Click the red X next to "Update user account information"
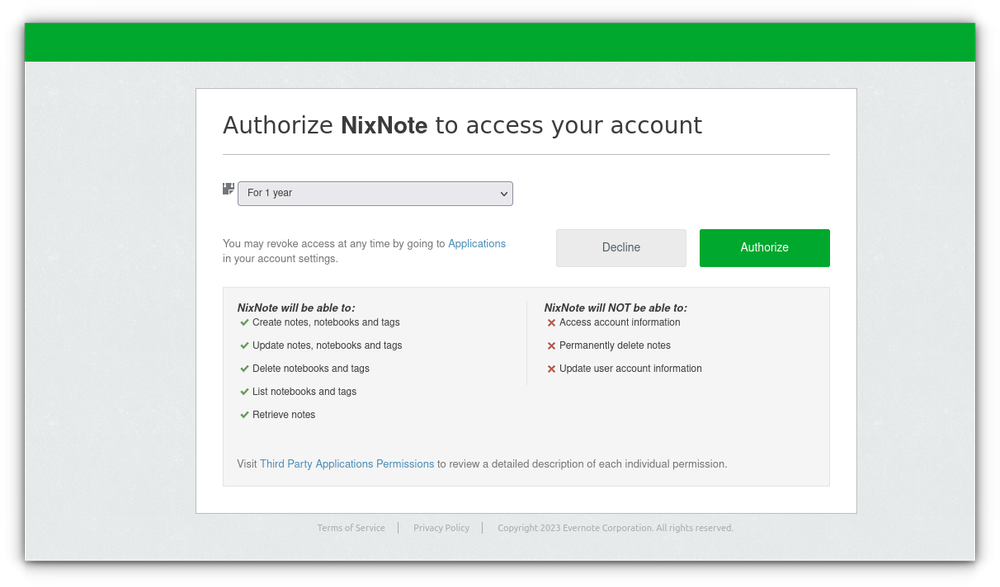The height and width of the screenshot is (587, 1000). [551, 368]
